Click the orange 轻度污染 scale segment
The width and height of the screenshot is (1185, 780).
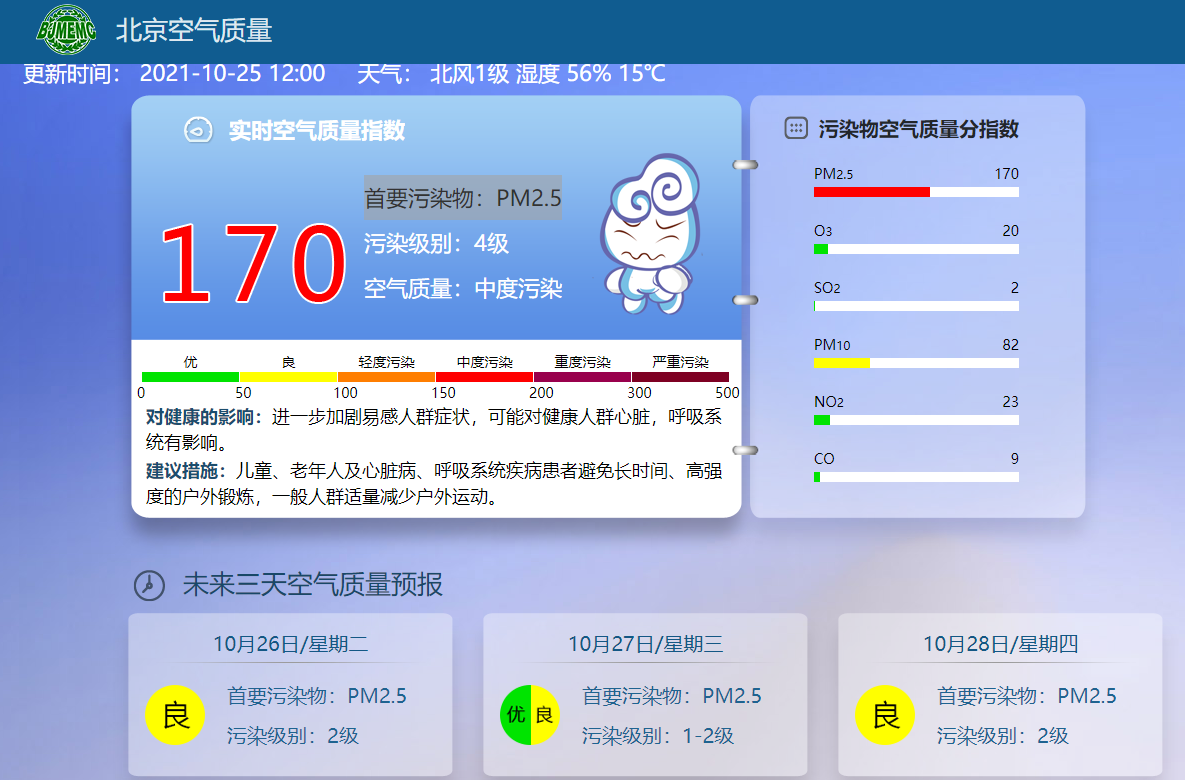pos(386,377)
